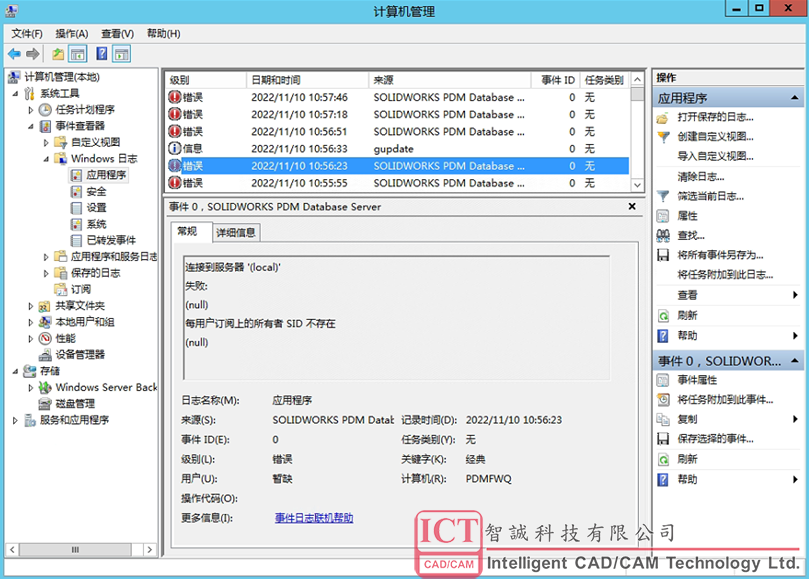The image size is (809, 579).
Task: Toggle the console tree pane toolbar icon
Action: coord(78,54)
